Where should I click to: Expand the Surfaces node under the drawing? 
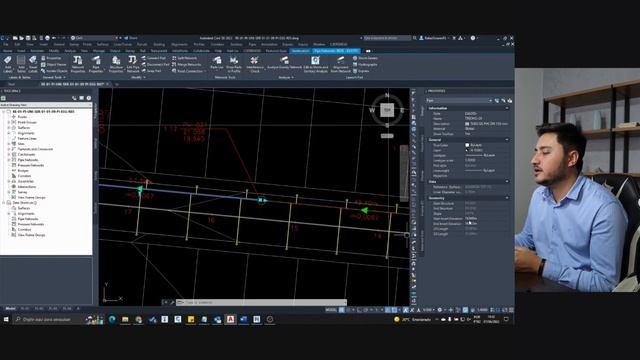click(9, 127)
